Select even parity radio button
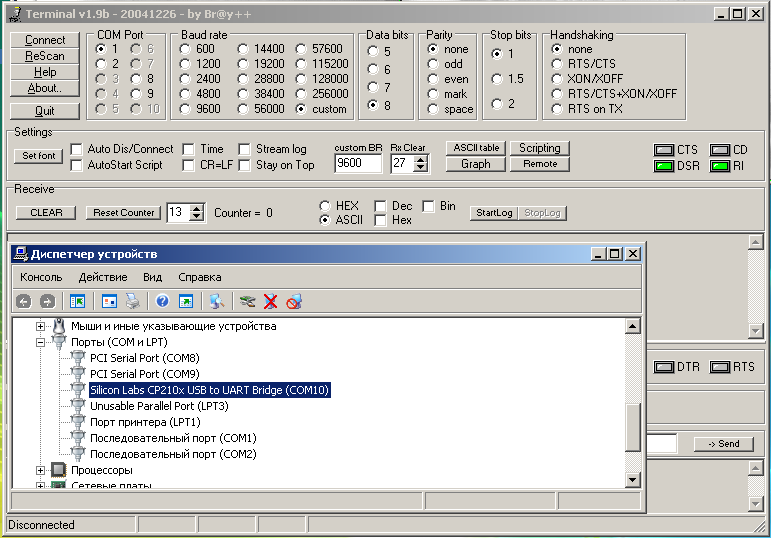The width and height of the screenshot is (771, 538). coord(433,79)
